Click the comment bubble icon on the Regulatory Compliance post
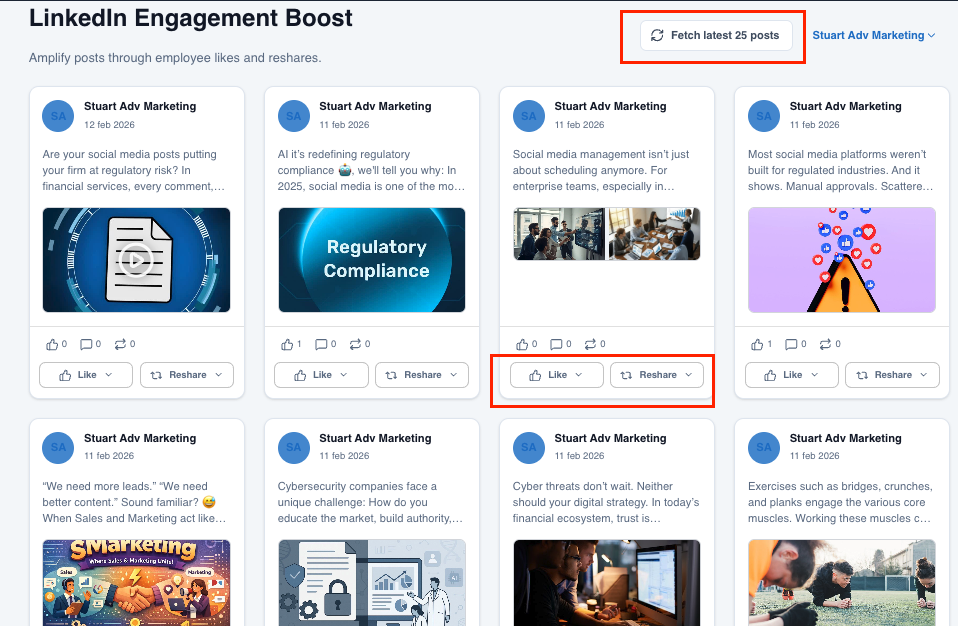Image resolution: width=958 pixels, height=626 pixels. [320, 343]
